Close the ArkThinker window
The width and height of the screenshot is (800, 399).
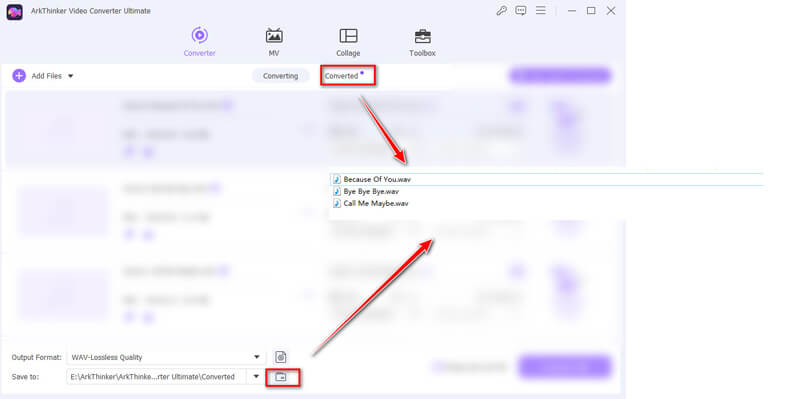click(611, 11)
